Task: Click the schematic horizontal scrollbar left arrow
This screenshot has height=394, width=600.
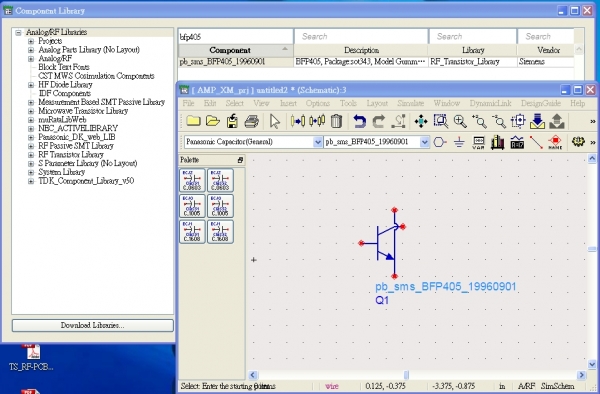Action: (x=253, y=375)
